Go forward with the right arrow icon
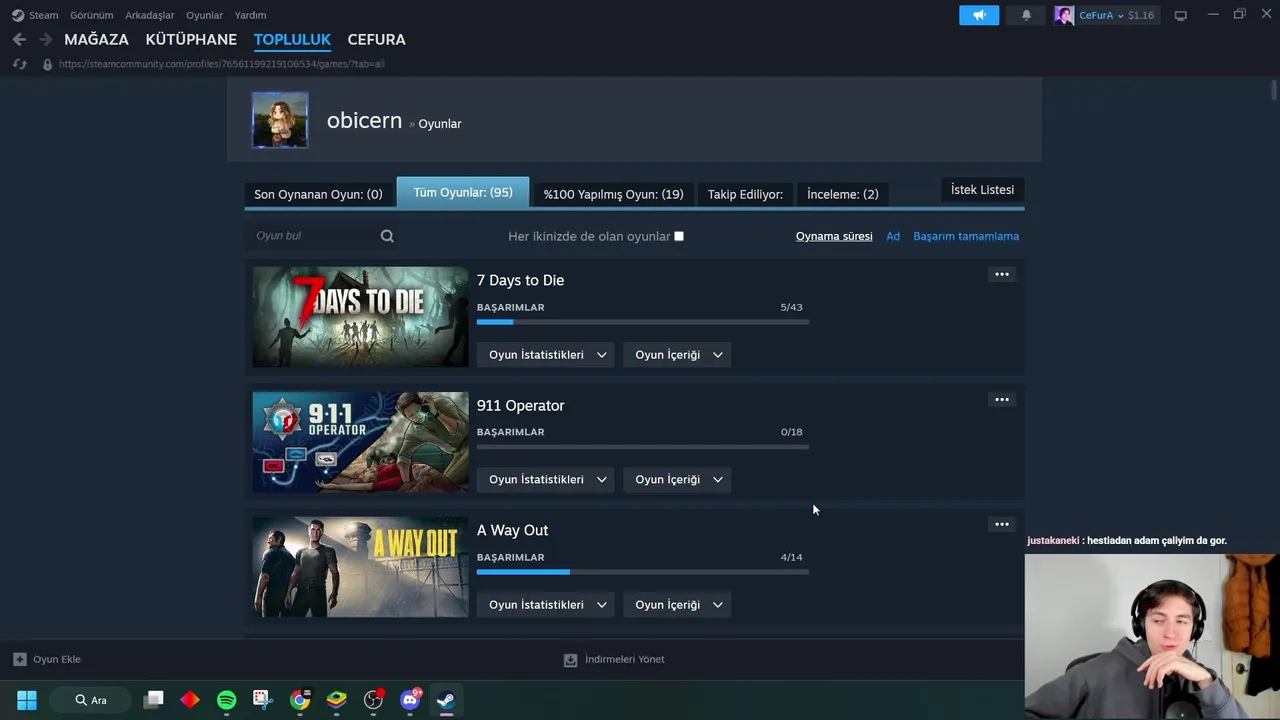Screen dimensions: 1280x720 (x=46, y=39)
